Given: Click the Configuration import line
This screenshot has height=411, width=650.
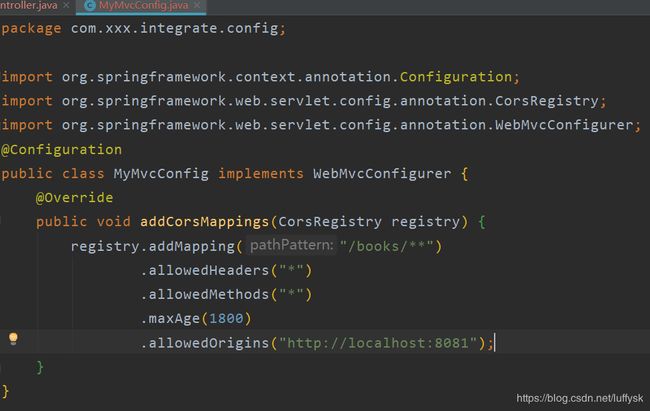Looking at the screenshot, I should 260,77.
